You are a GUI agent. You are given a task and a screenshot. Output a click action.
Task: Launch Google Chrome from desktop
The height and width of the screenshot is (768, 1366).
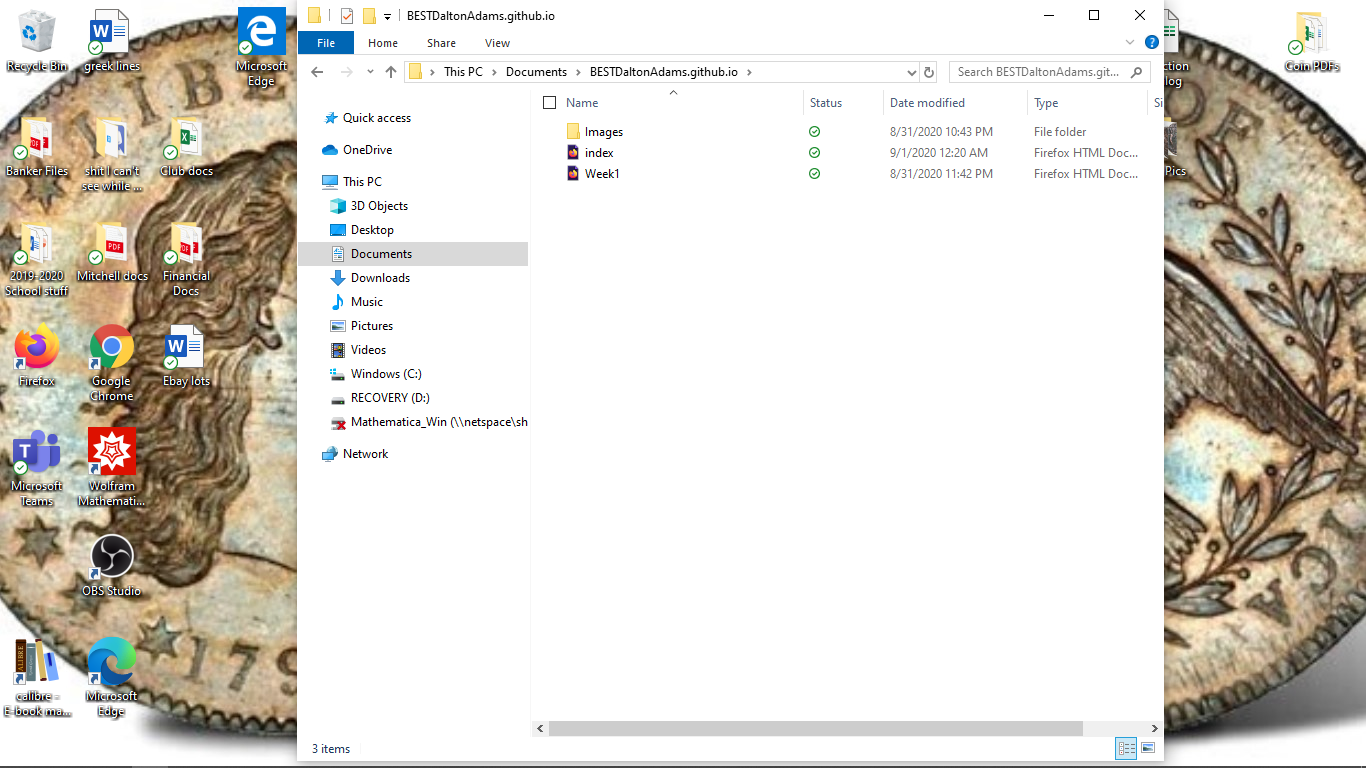(112, 363)
